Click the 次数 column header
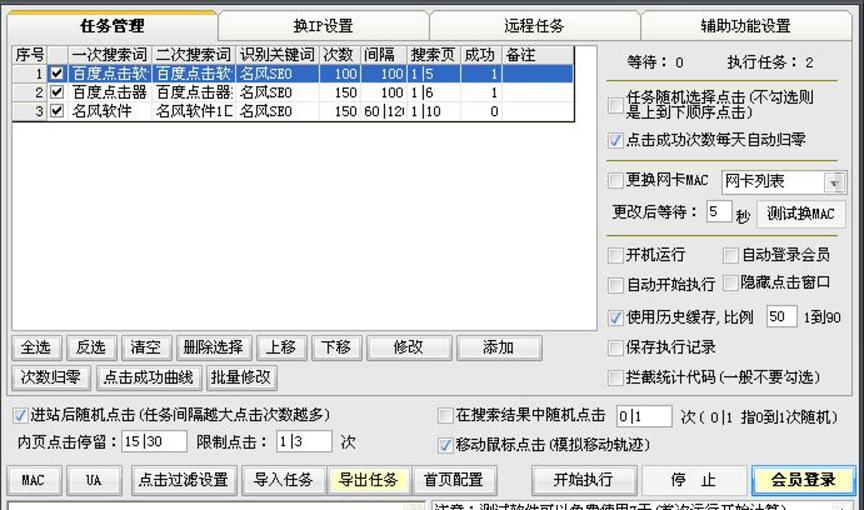 [x=339, y=55]
